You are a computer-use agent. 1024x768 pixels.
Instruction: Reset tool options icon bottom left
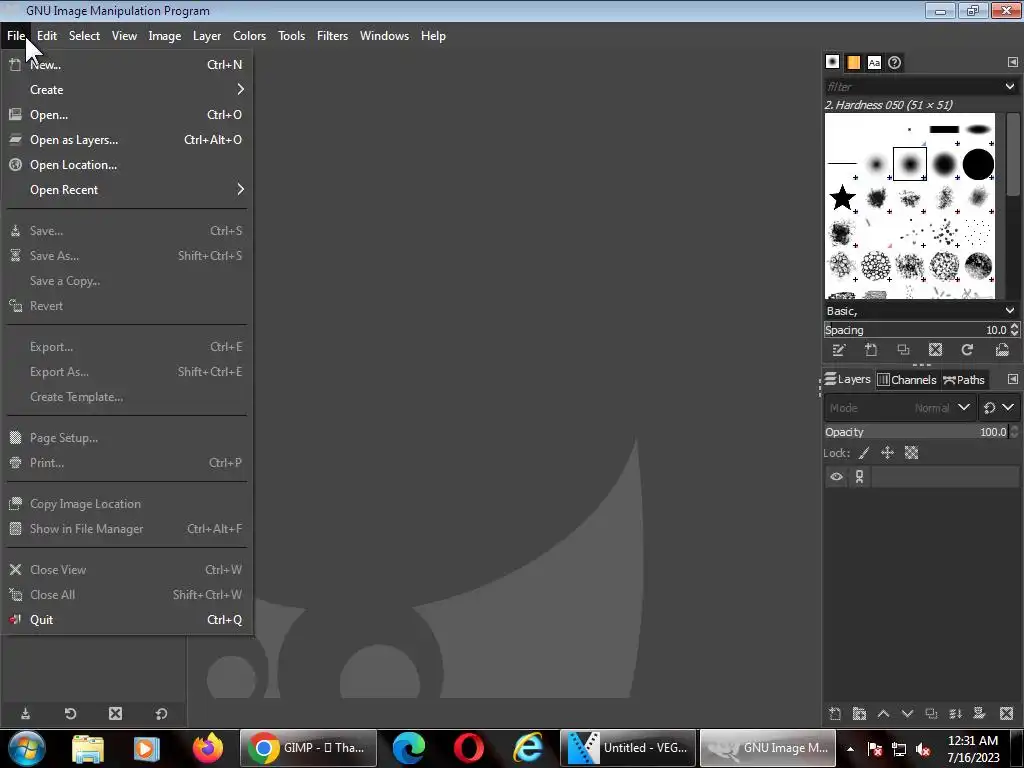click(161, 714)
